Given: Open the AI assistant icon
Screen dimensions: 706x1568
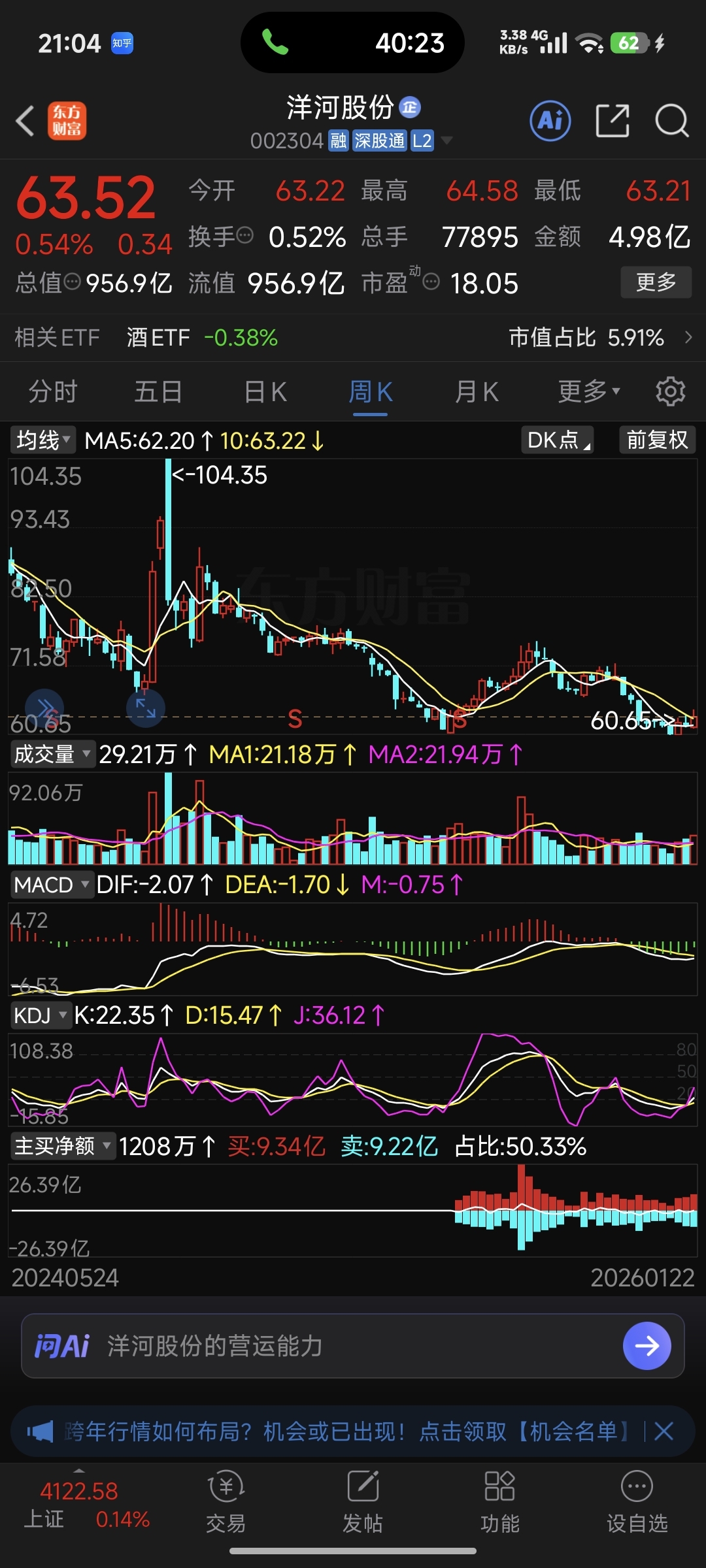Looking at the screenshot, I should point(550,121).
